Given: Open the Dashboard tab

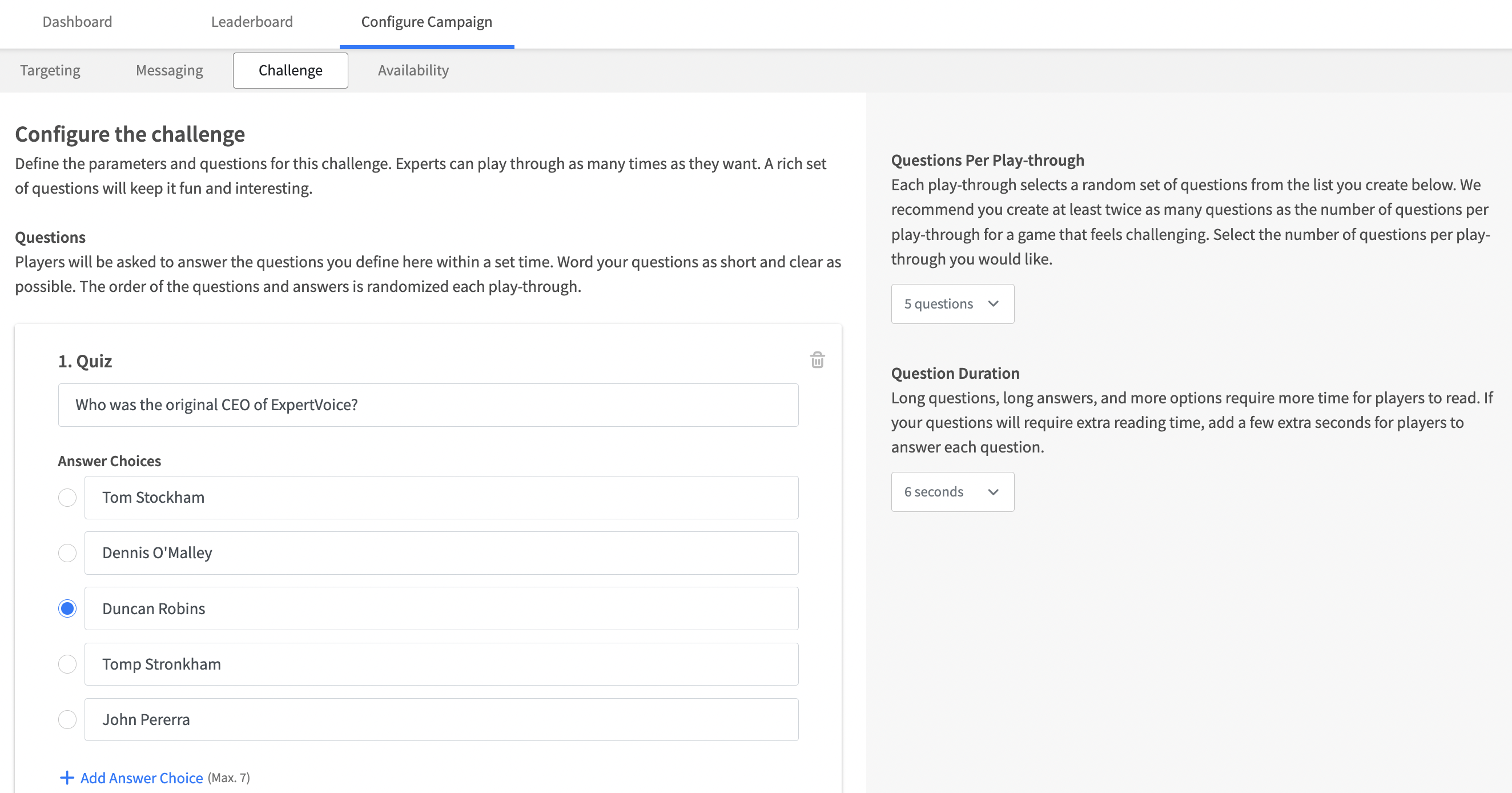Looking at the screenshot, I should (77, 22).
